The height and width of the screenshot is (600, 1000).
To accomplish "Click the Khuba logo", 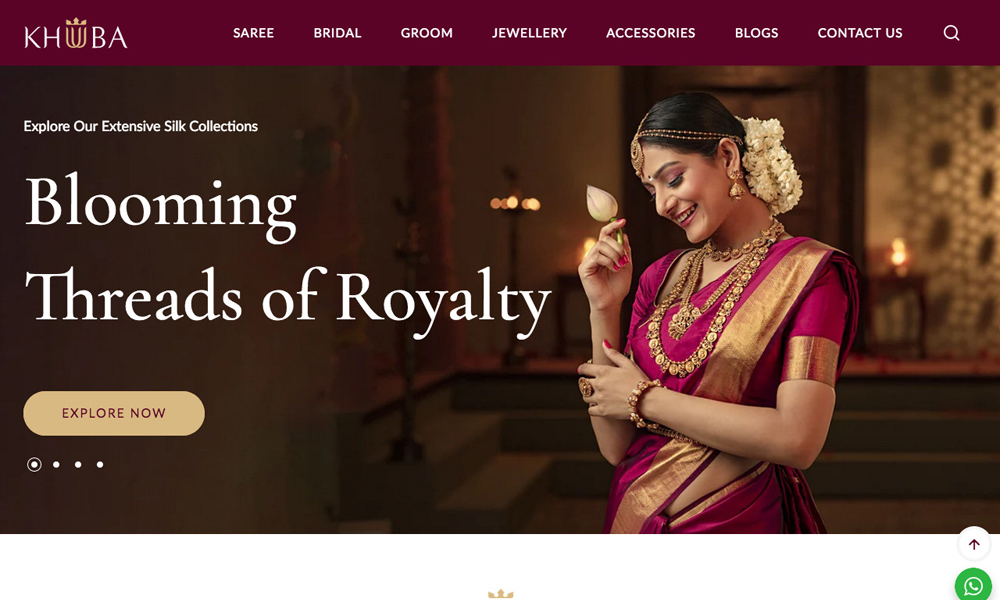I will [x=75, y=33].
